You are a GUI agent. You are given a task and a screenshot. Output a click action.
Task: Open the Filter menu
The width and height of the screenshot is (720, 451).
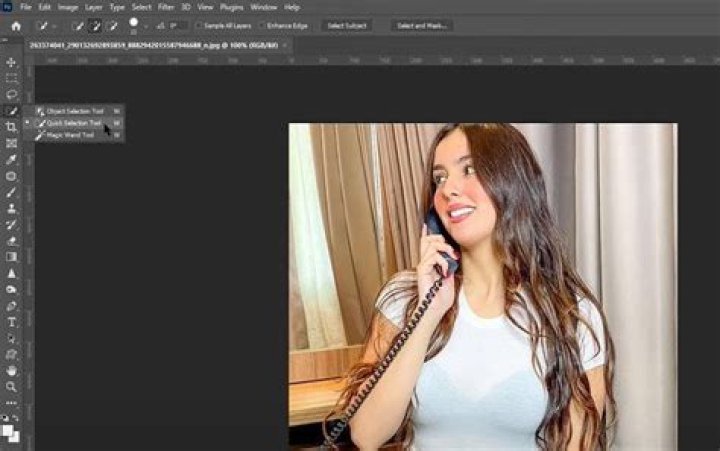pos(166,7)
